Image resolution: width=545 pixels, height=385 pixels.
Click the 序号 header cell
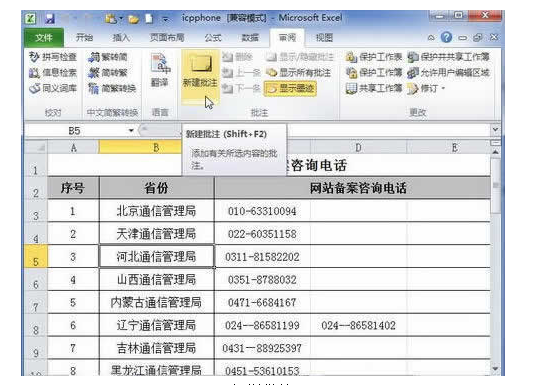[73, 188]
